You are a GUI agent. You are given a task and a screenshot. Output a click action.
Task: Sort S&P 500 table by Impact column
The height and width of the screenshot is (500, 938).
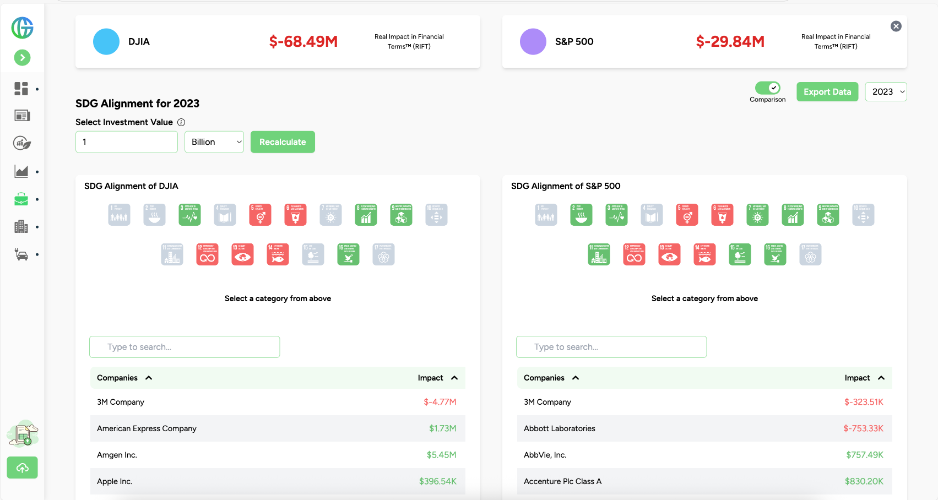coord(864,378)
